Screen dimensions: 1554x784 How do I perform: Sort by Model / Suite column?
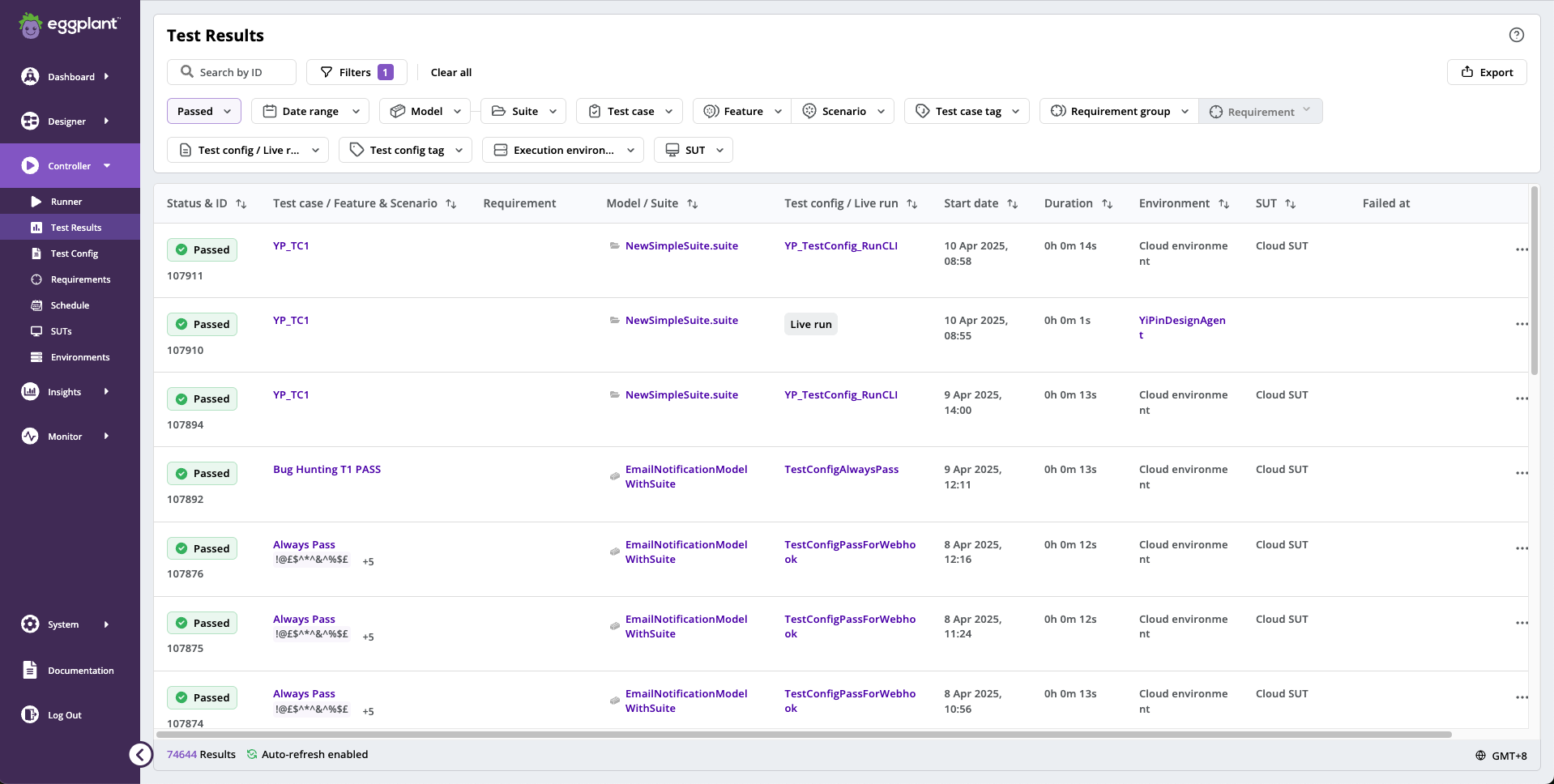(693, 204)
